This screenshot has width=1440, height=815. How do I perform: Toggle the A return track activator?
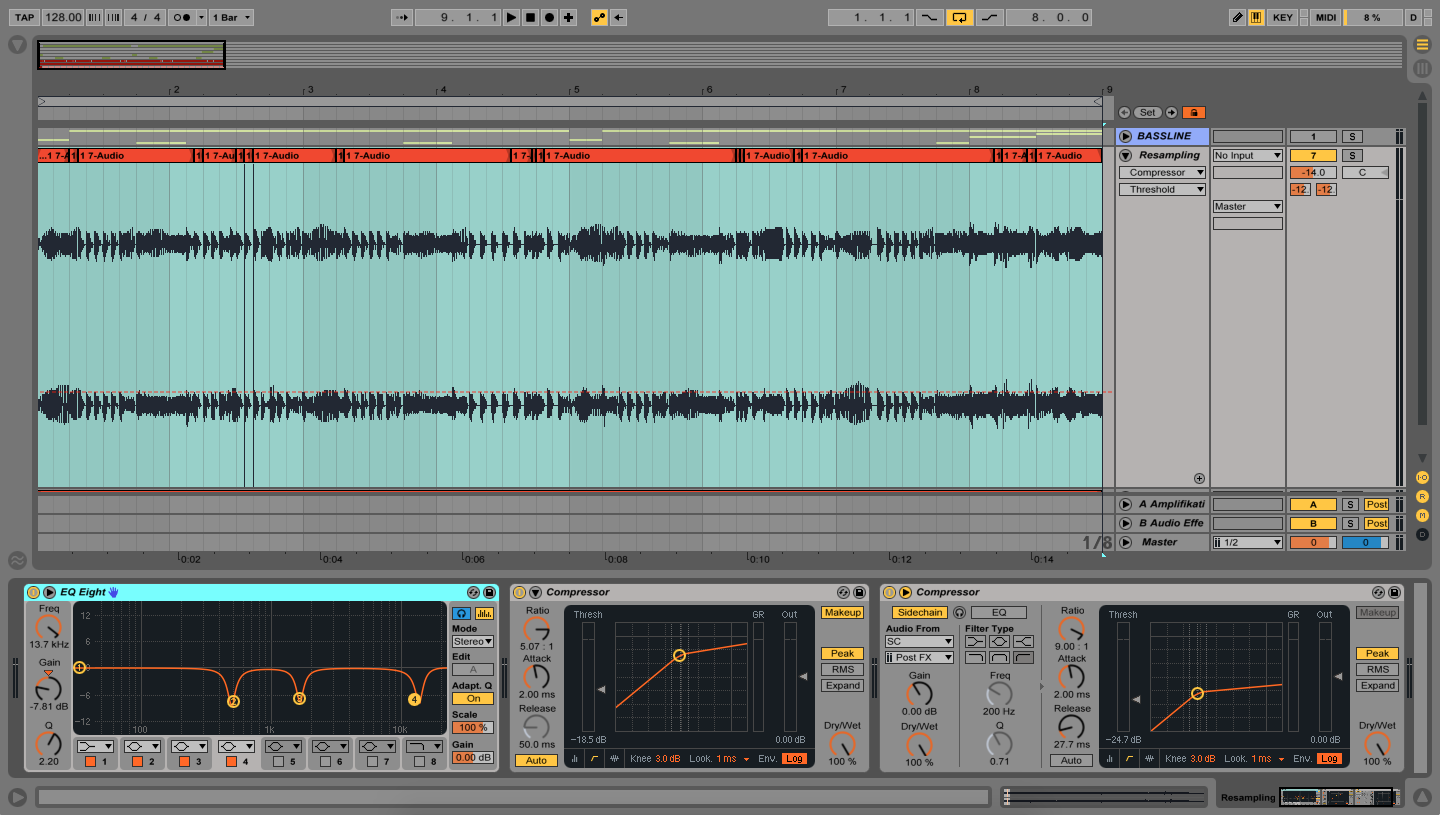pyautogui.click(x=1313, y=504)
